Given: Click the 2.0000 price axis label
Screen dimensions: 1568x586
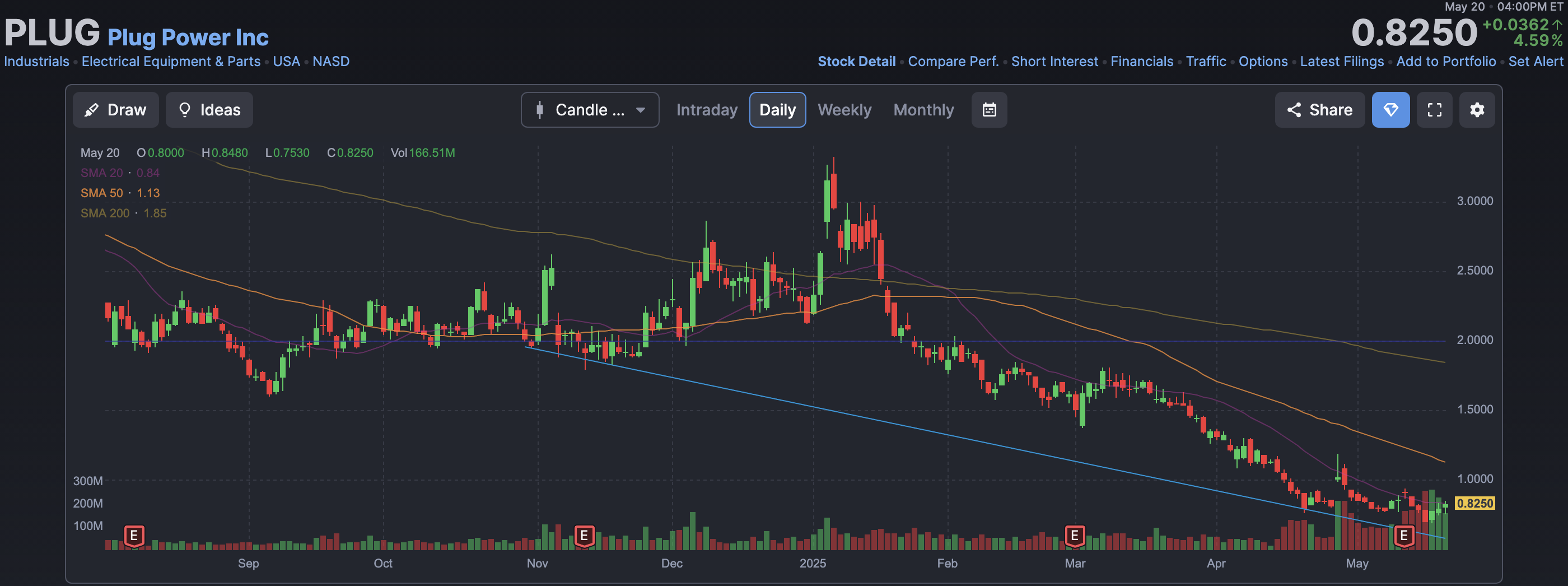Looking at the screenshot, I should coord(1474,340).
